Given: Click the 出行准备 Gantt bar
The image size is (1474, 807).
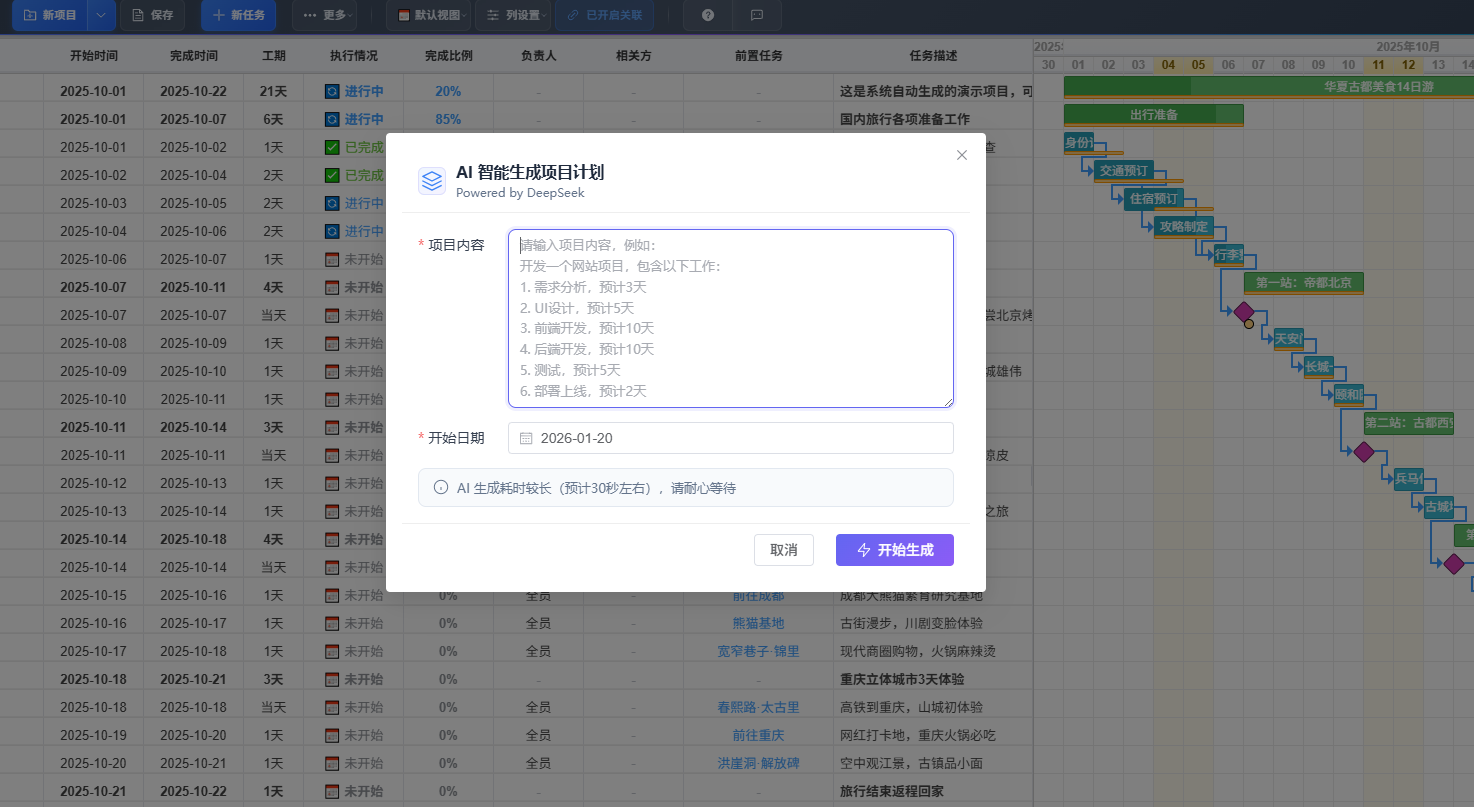Looking at the screenshot, I should tap(1154, 114).
